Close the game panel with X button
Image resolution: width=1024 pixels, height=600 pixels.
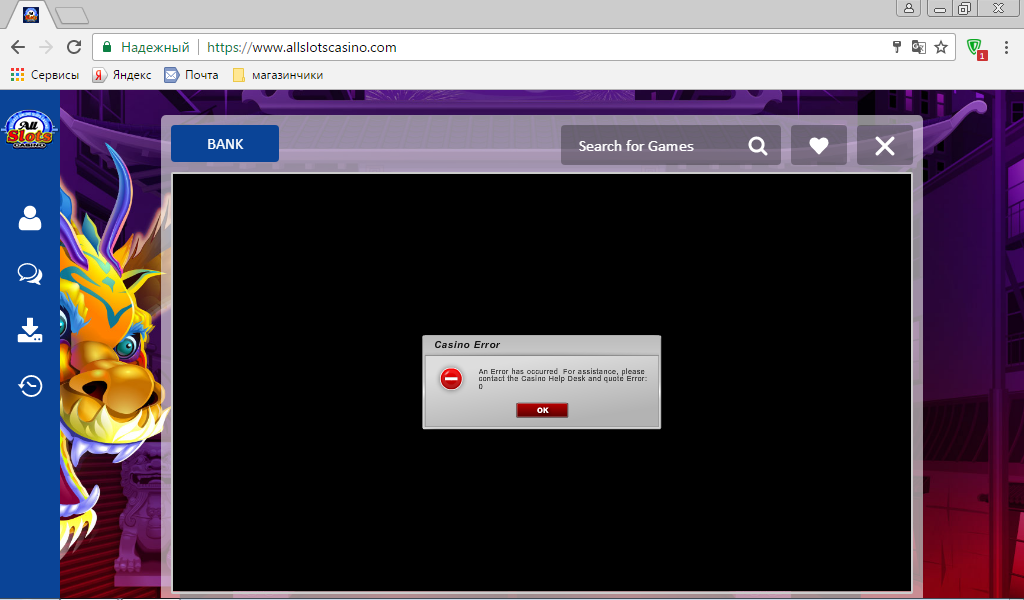pyautogui.click(x=885, y=146)
